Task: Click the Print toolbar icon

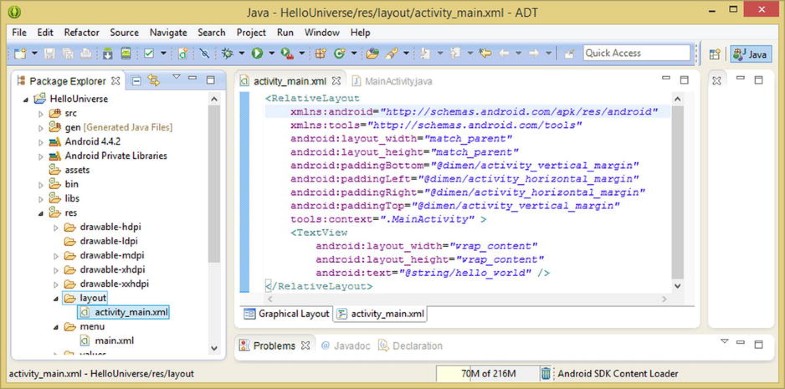Action: 86,53
